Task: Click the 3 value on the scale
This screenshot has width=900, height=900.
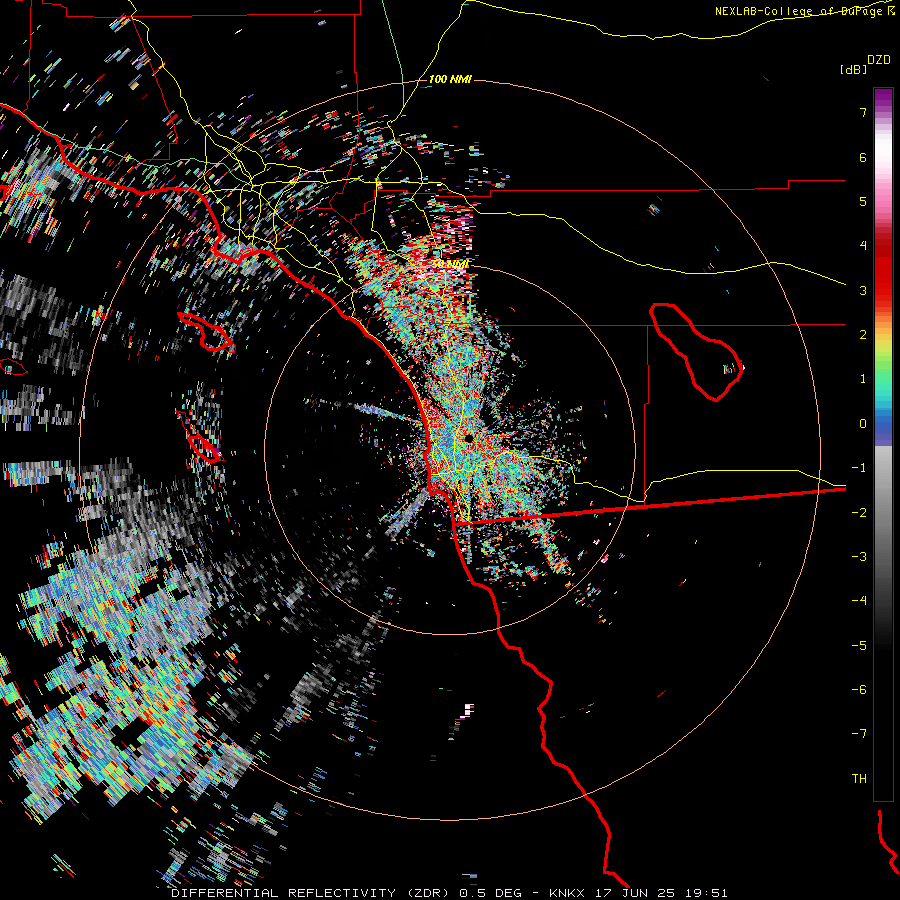Action: [863, 290]
